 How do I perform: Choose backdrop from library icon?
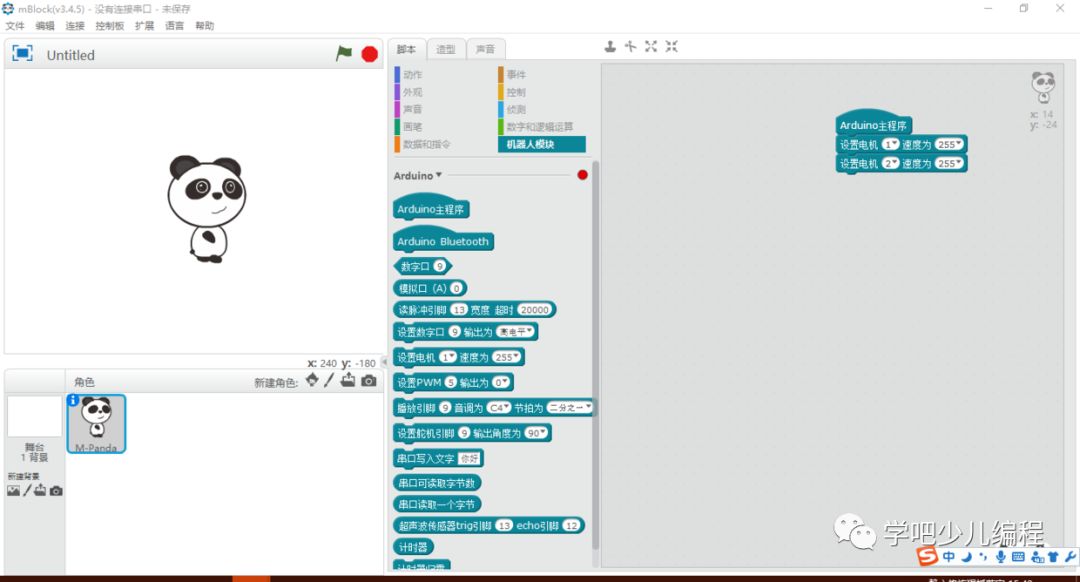click(x=13, y=490)
